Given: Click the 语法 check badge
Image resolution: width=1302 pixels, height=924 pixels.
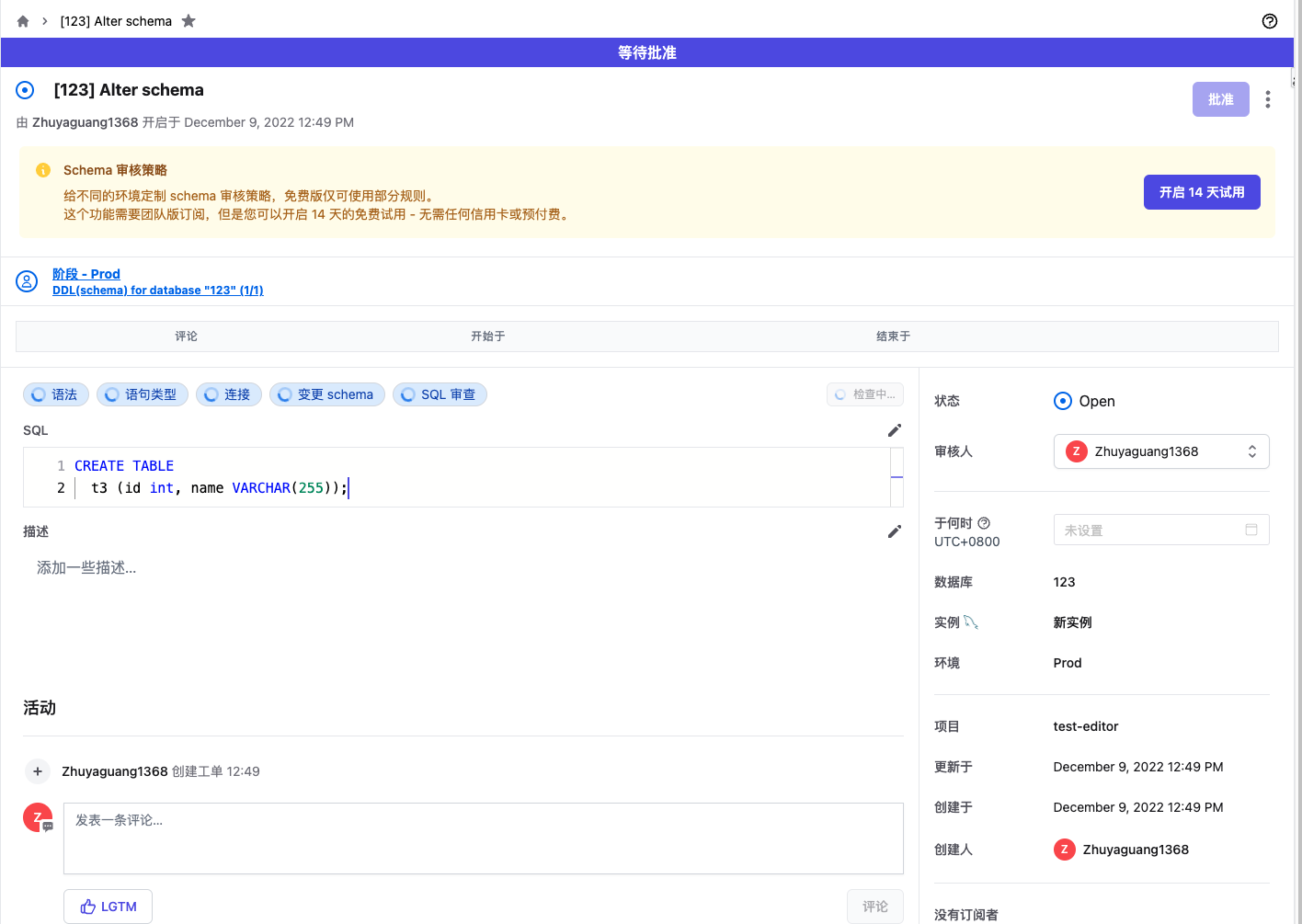Looking at the screenshot, I should click(x=55, y=394).
